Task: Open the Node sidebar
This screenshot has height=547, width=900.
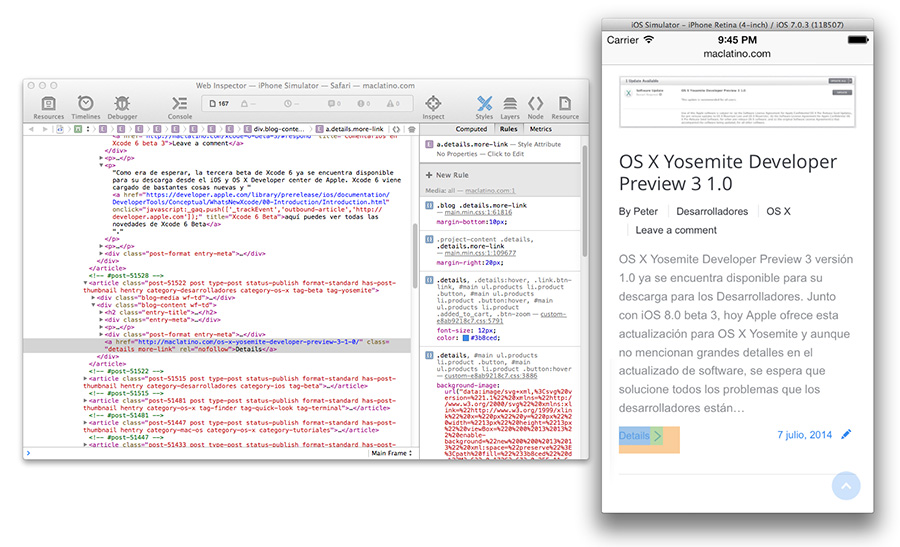Action: [x=536, y=107]
